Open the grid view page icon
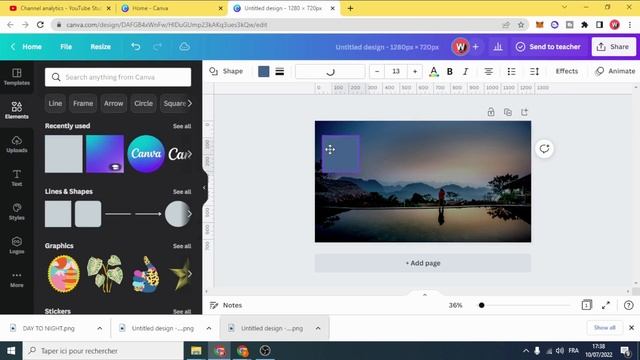Image resolution: width=640 pixels, height=360 pixels. [587, 305]
